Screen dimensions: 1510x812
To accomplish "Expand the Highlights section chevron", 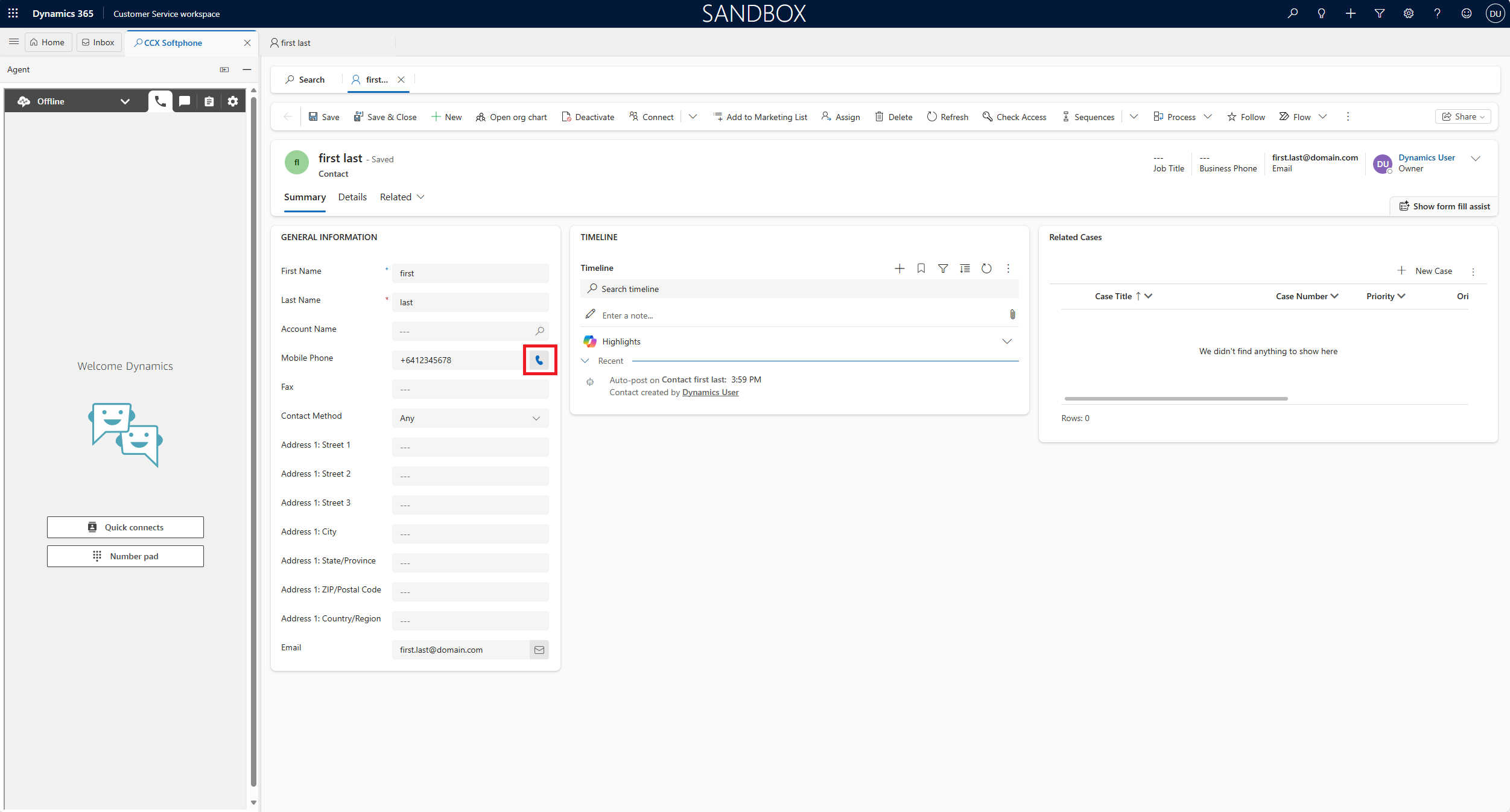I will [x=1006, y=341].
